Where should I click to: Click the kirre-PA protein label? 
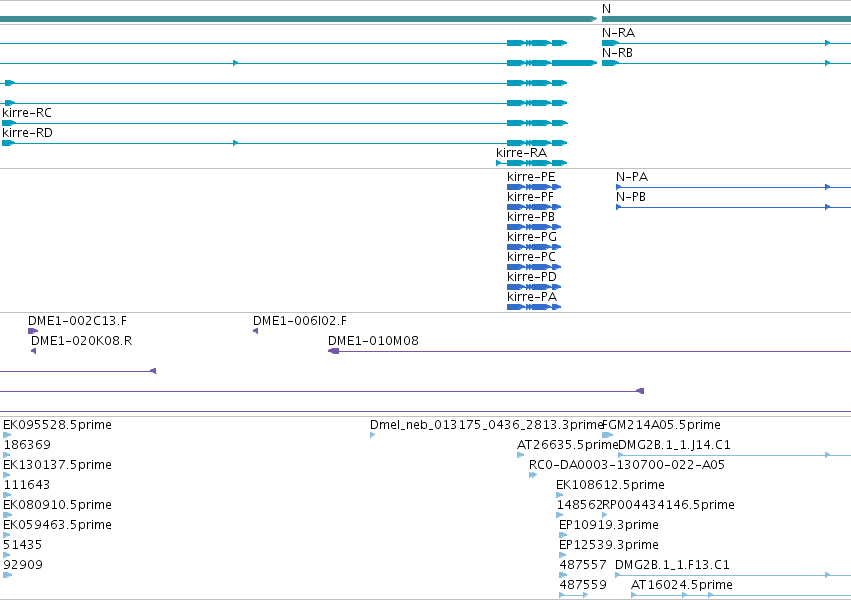tap(532, 297)
